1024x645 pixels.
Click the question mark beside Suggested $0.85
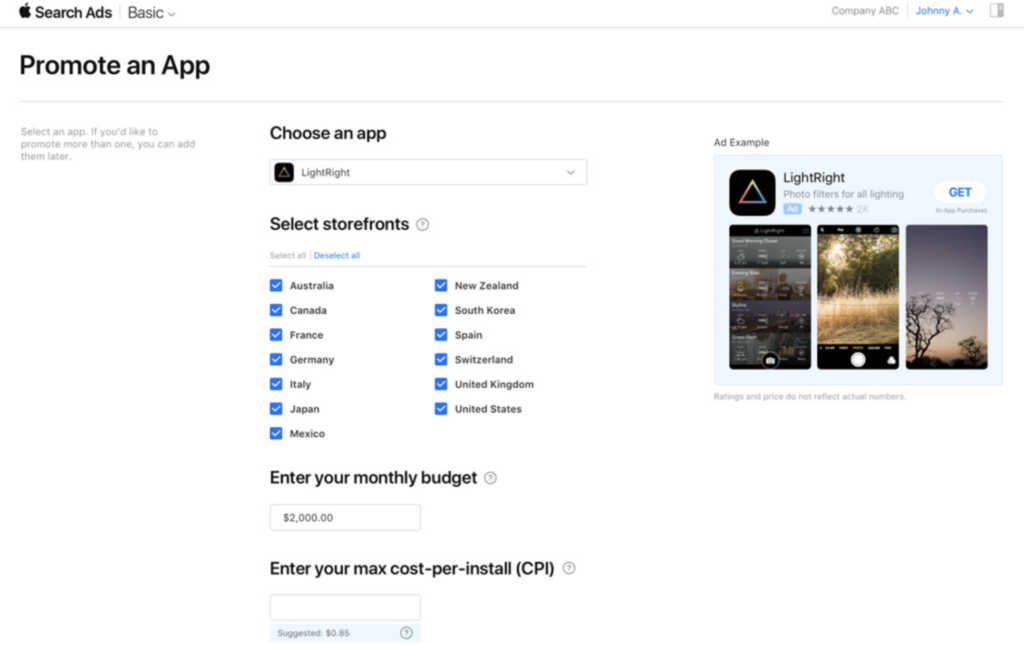tap(406, 632)
